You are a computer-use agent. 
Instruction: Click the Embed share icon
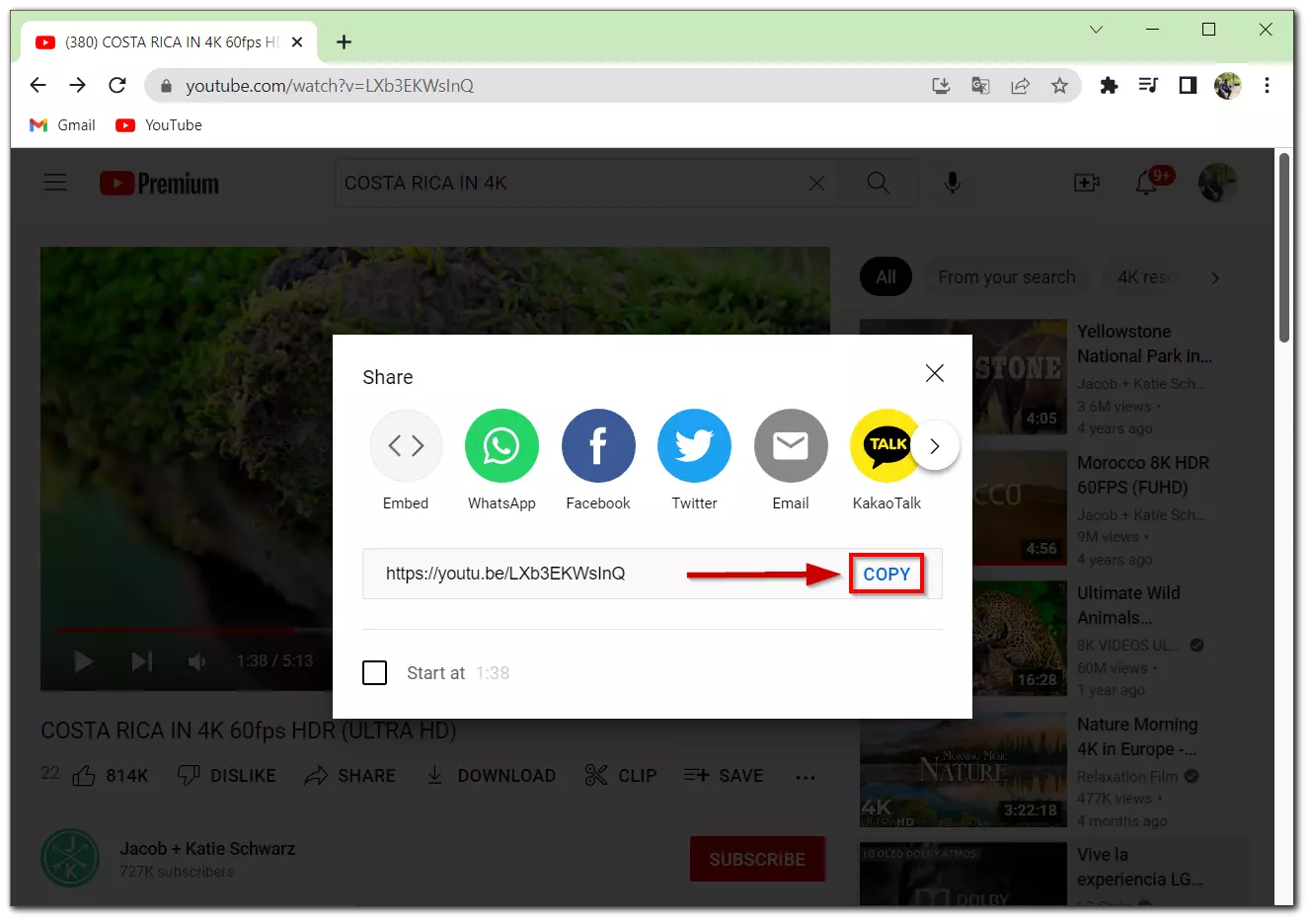pos(406,446)
